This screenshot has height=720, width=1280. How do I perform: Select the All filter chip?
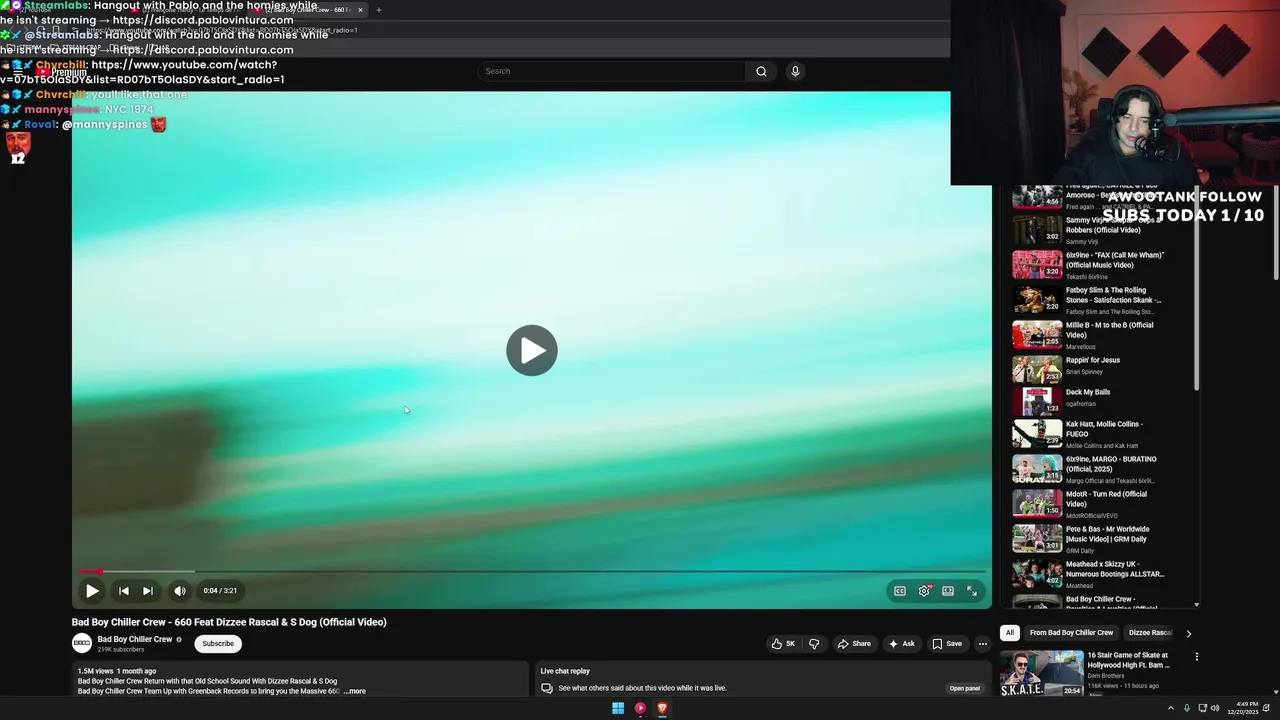[x=1010, y=633]
